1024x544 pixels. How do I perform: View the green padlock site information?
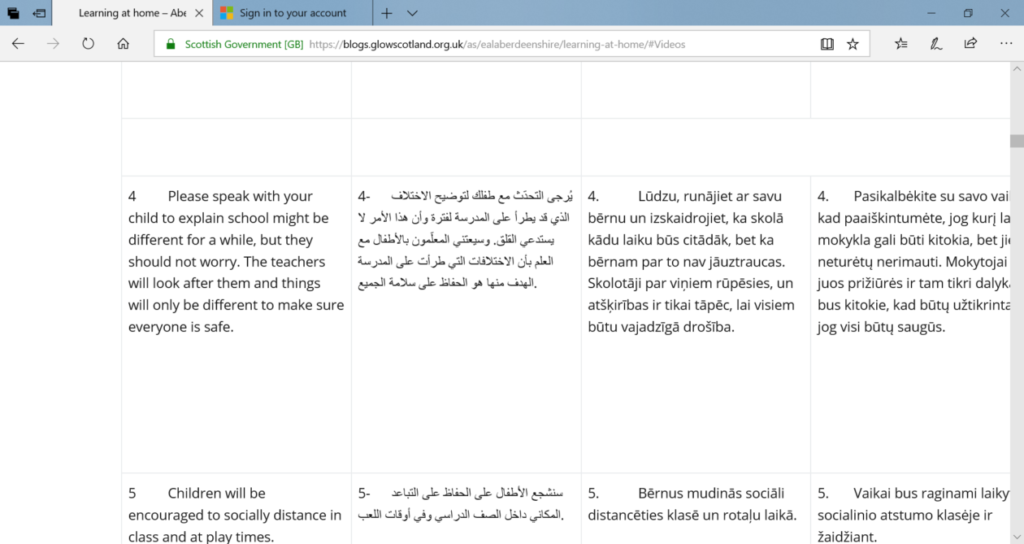[x=170, y=44]
